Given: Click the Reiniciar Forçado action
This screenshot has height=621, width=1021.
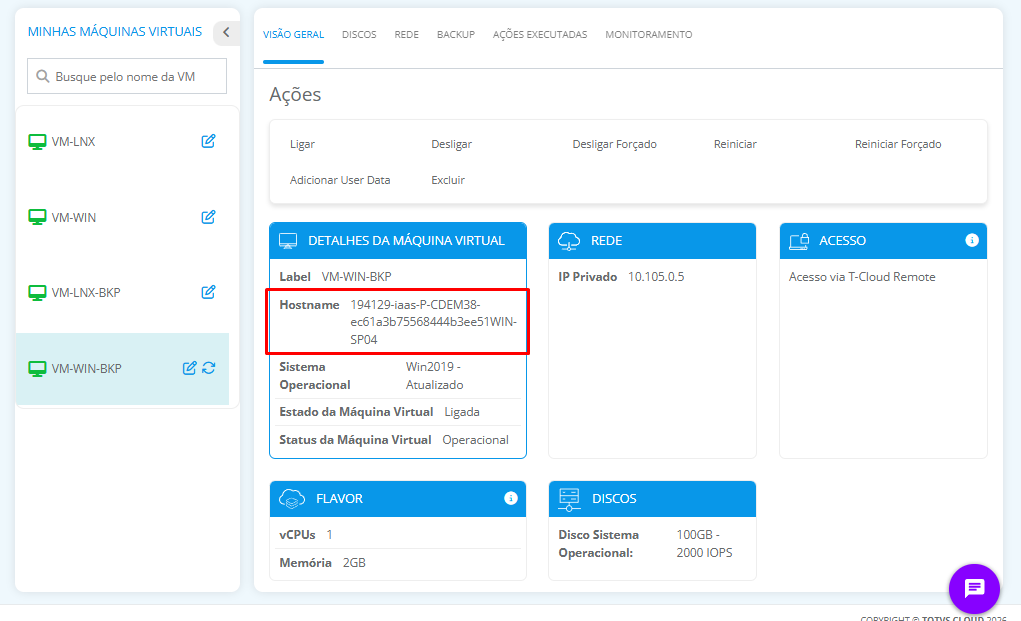Looking at the screenshot, I should (x=898, y=144).
